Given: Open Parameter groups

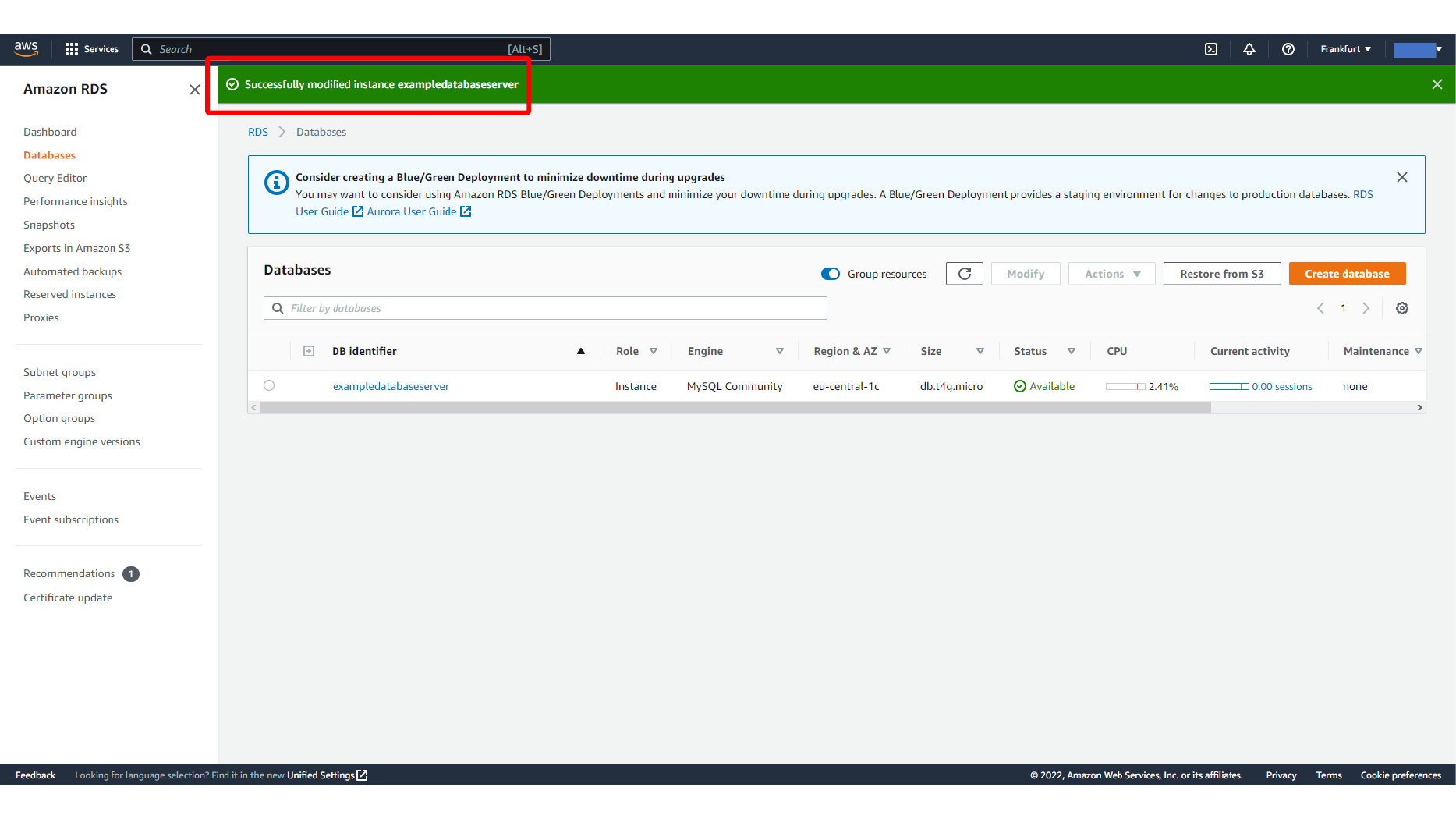Looking at the screenshot, I should coord(67,395).
